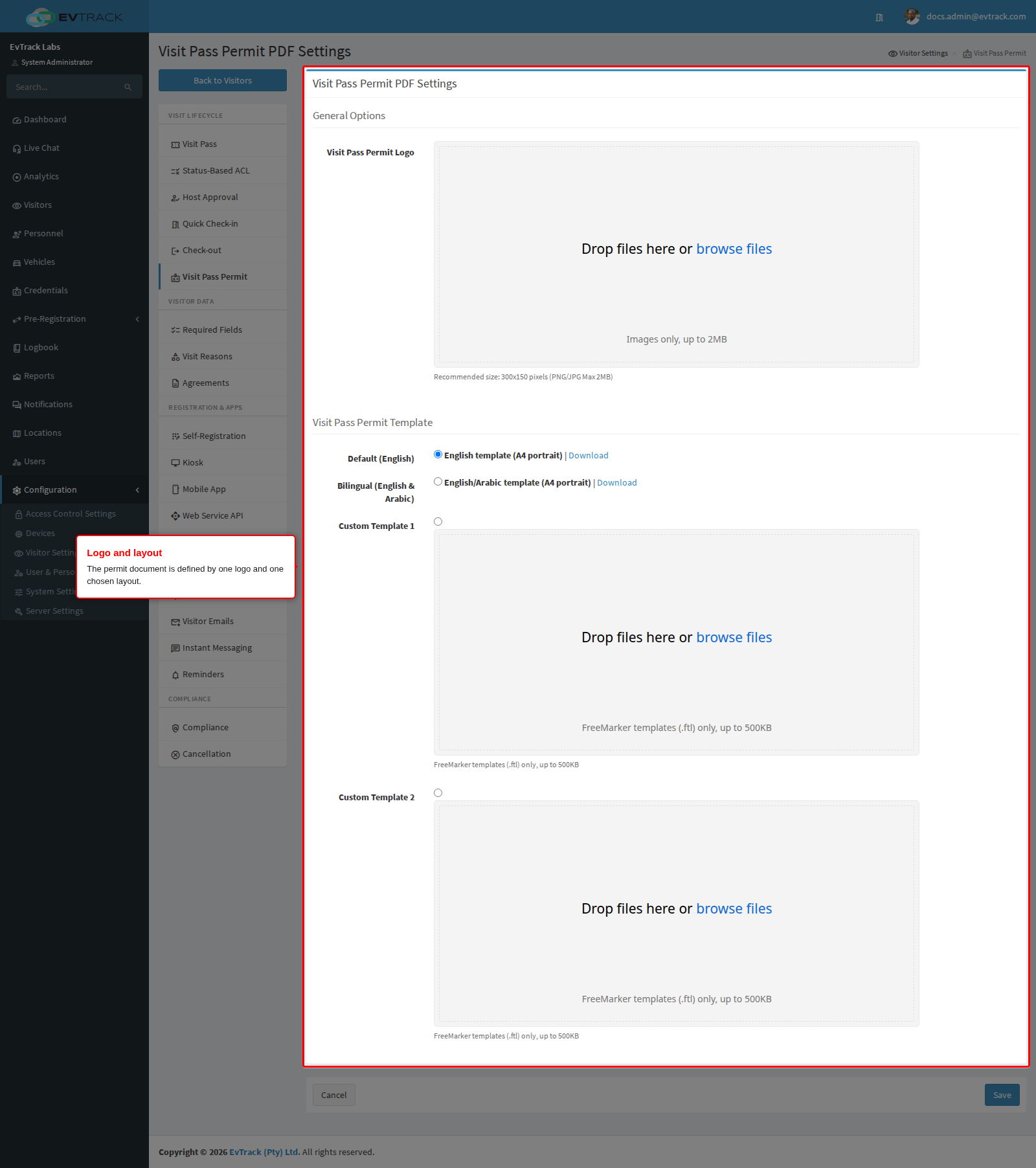Expand the Pre-Registration submenu chevron
1036x1168 pixels.
[137, 319]
